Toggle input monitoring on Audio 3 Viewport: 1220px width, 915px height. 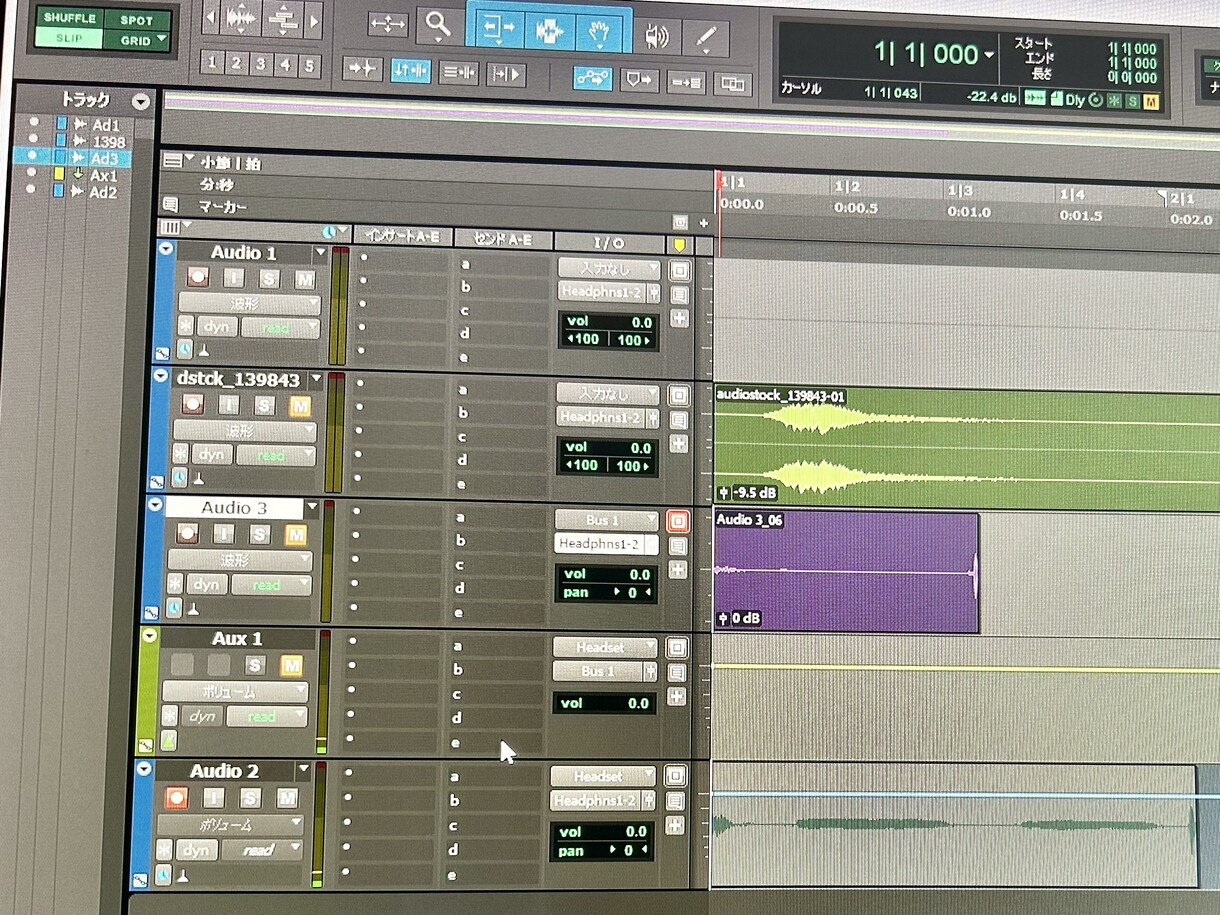tap(224, 533)
